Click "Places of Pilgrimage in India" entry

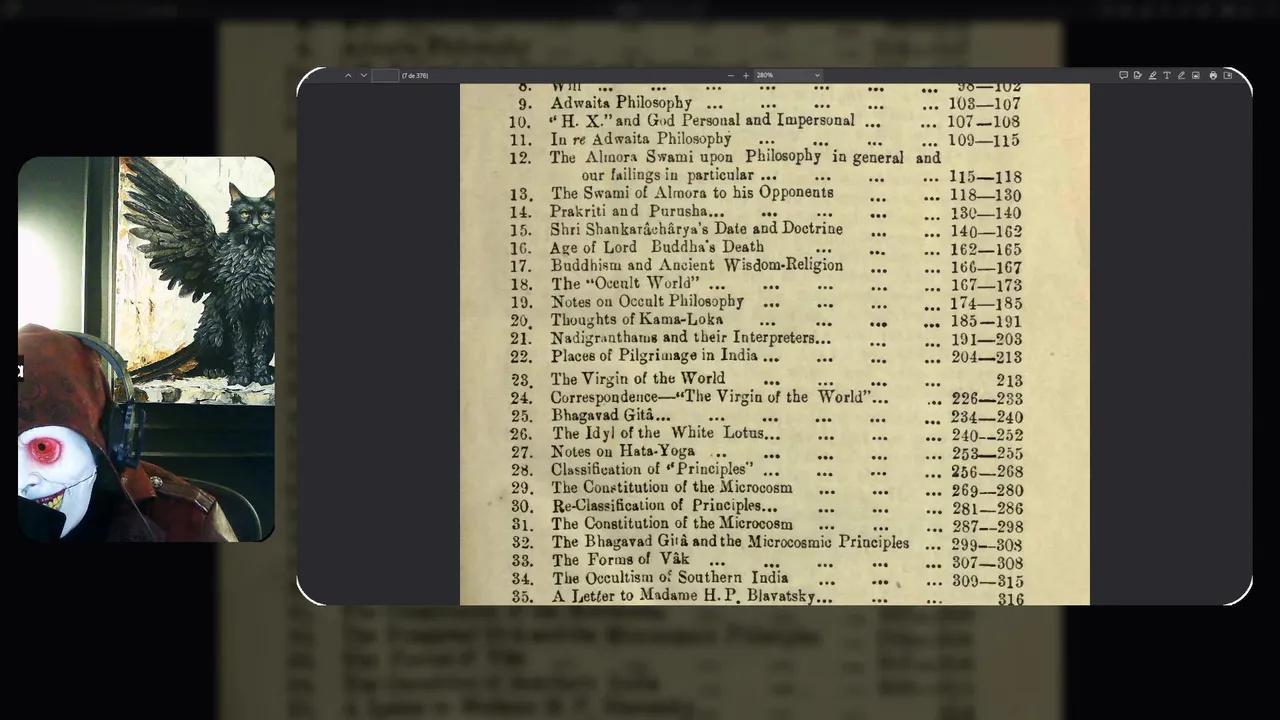(x=653, y=356)
